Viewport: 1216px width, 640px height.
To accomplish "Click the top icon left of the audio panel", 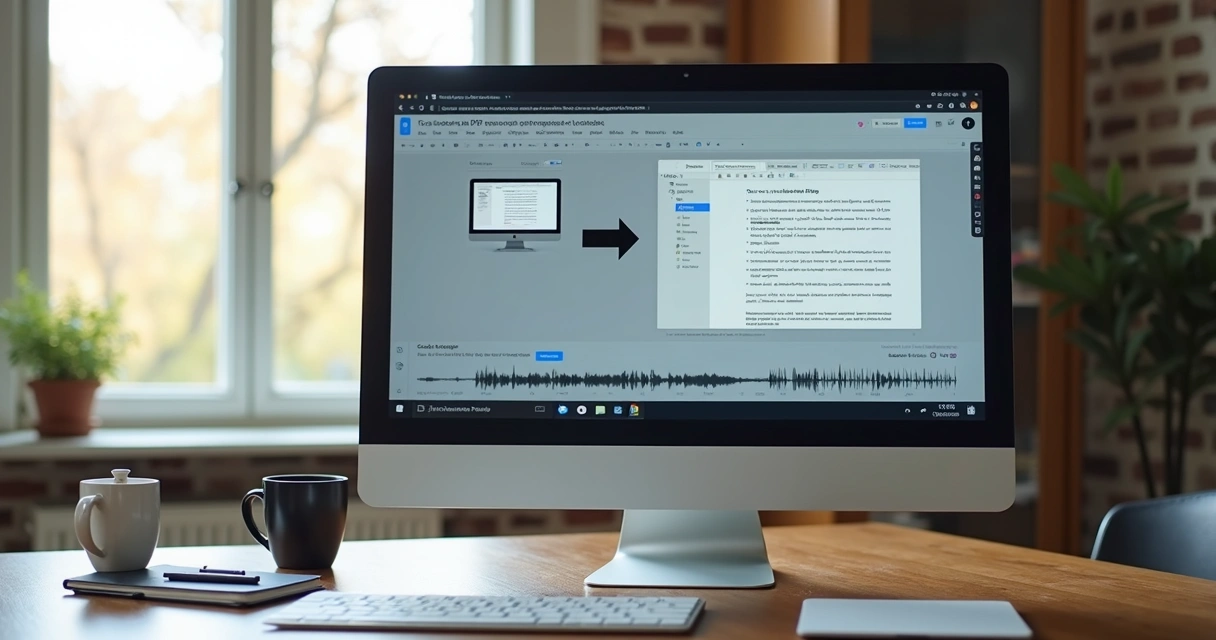I will 399,350.
